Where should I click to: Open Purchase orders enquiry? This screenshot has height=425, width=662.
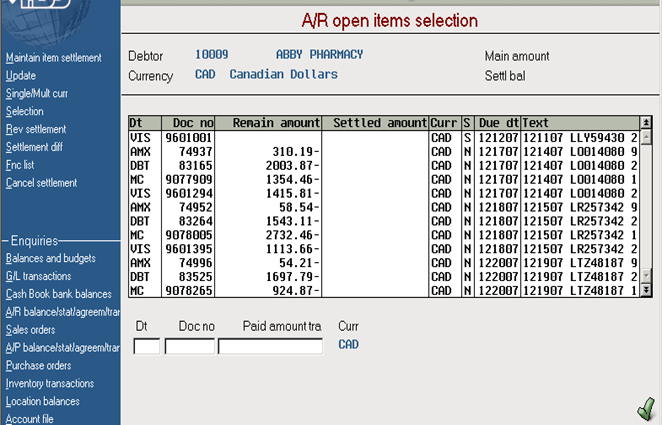point(38,365)
